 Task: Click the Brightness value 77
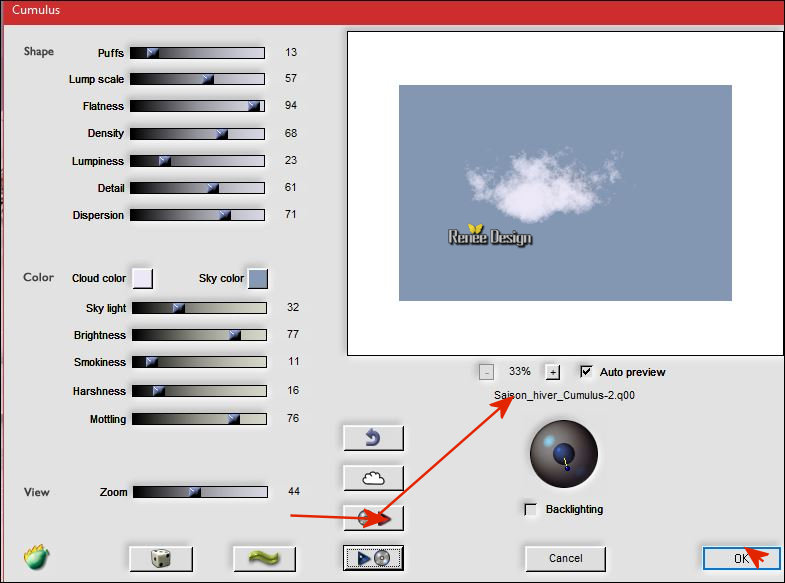tap(293, 334)
